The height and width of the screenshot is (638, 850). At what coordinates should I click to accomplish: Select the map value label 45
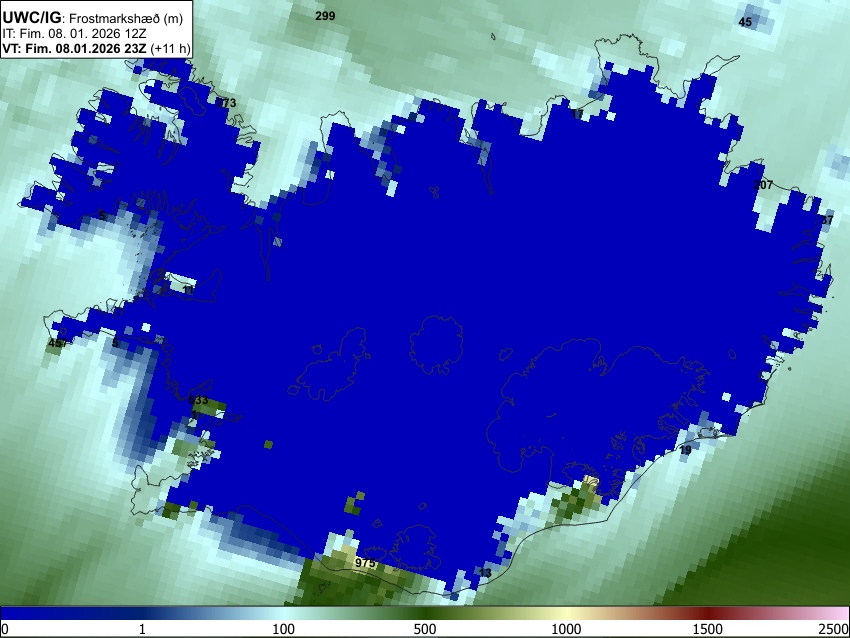(x=745, y=22)
